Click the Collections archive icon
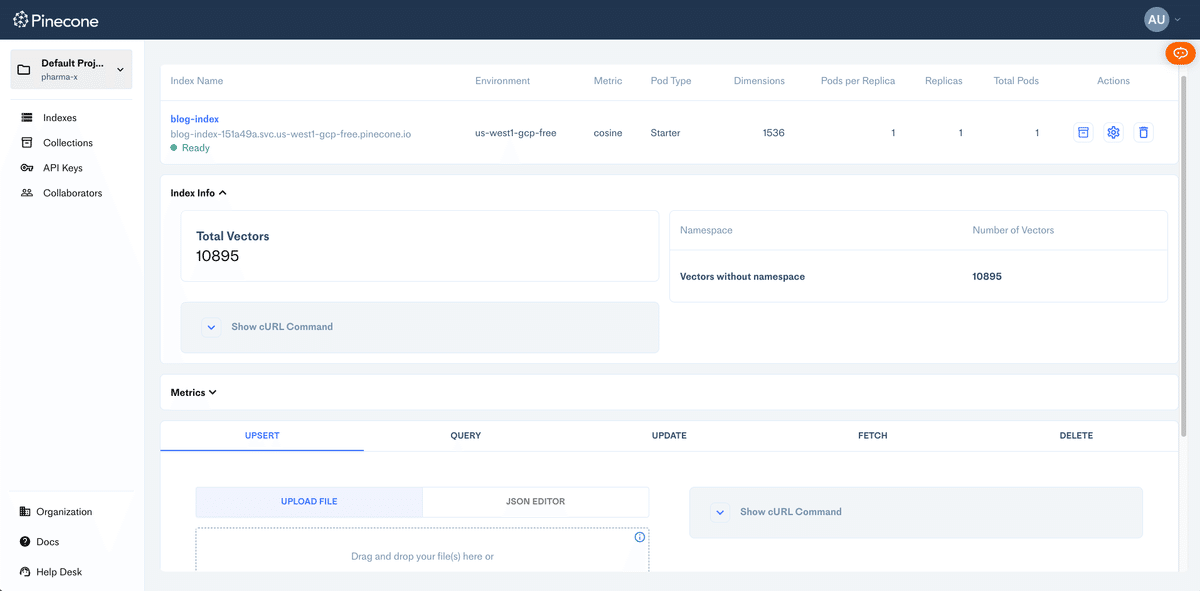1200x591 pixels. point(26,143)
